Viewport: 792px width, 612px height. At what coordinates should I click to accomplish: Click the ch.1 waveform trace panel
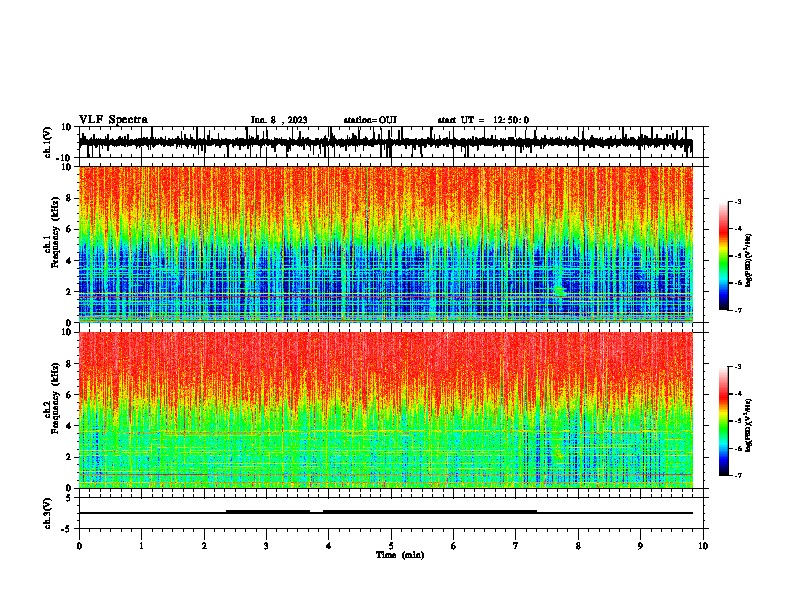tap(391, 142)
